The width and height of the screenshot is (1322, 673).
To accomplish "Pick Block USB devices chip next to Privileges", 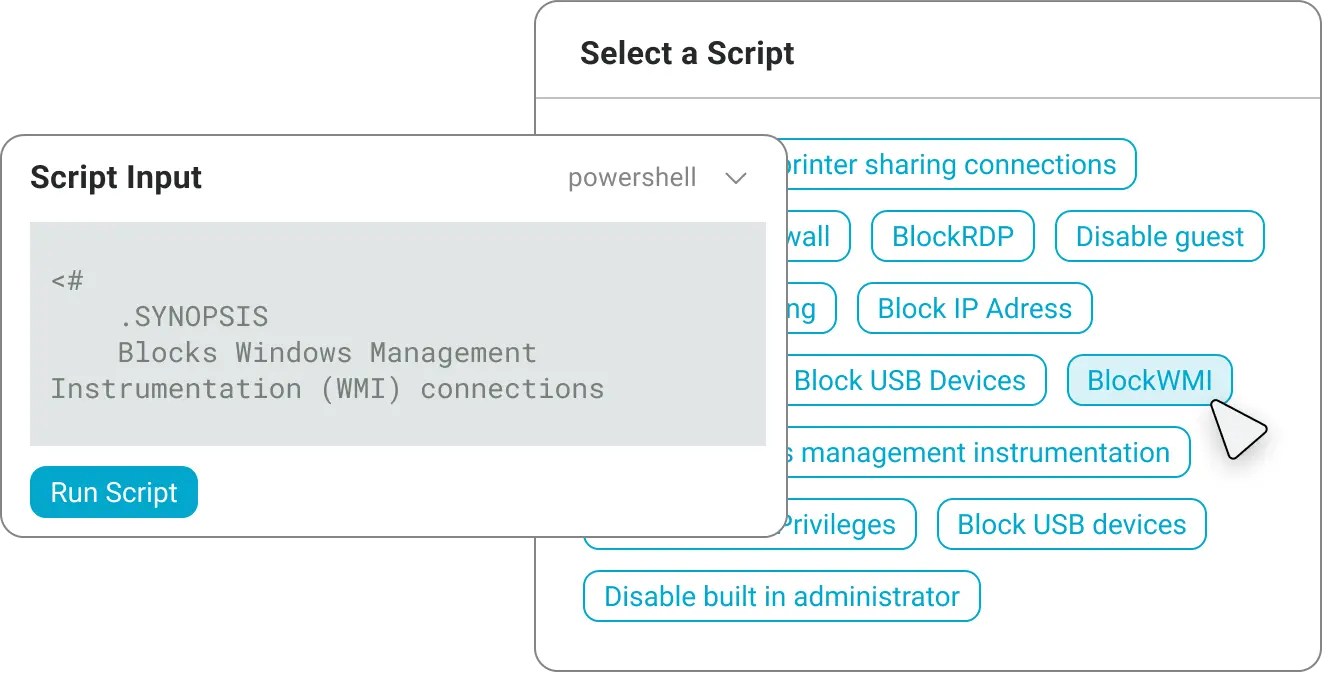I will coord(1071,525).
